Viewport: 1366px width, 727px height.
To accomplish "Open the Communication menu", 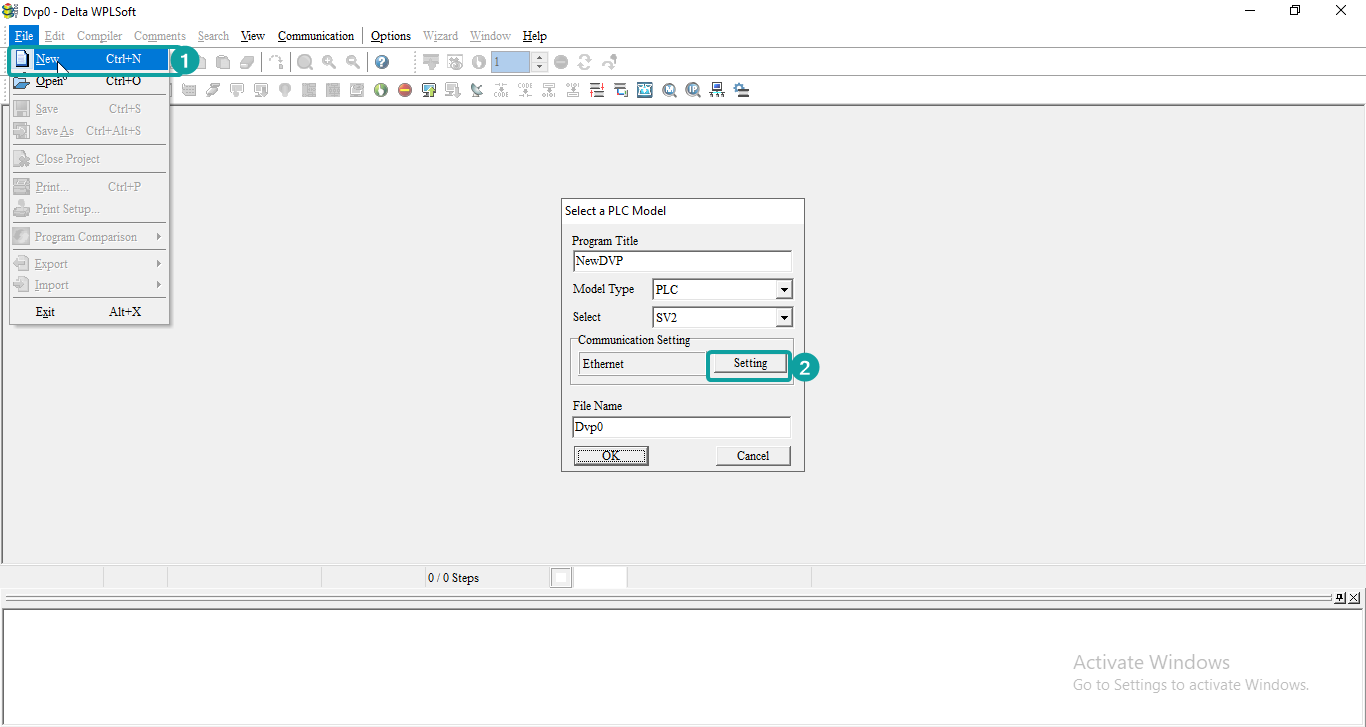I will click(x=315, y=36).
